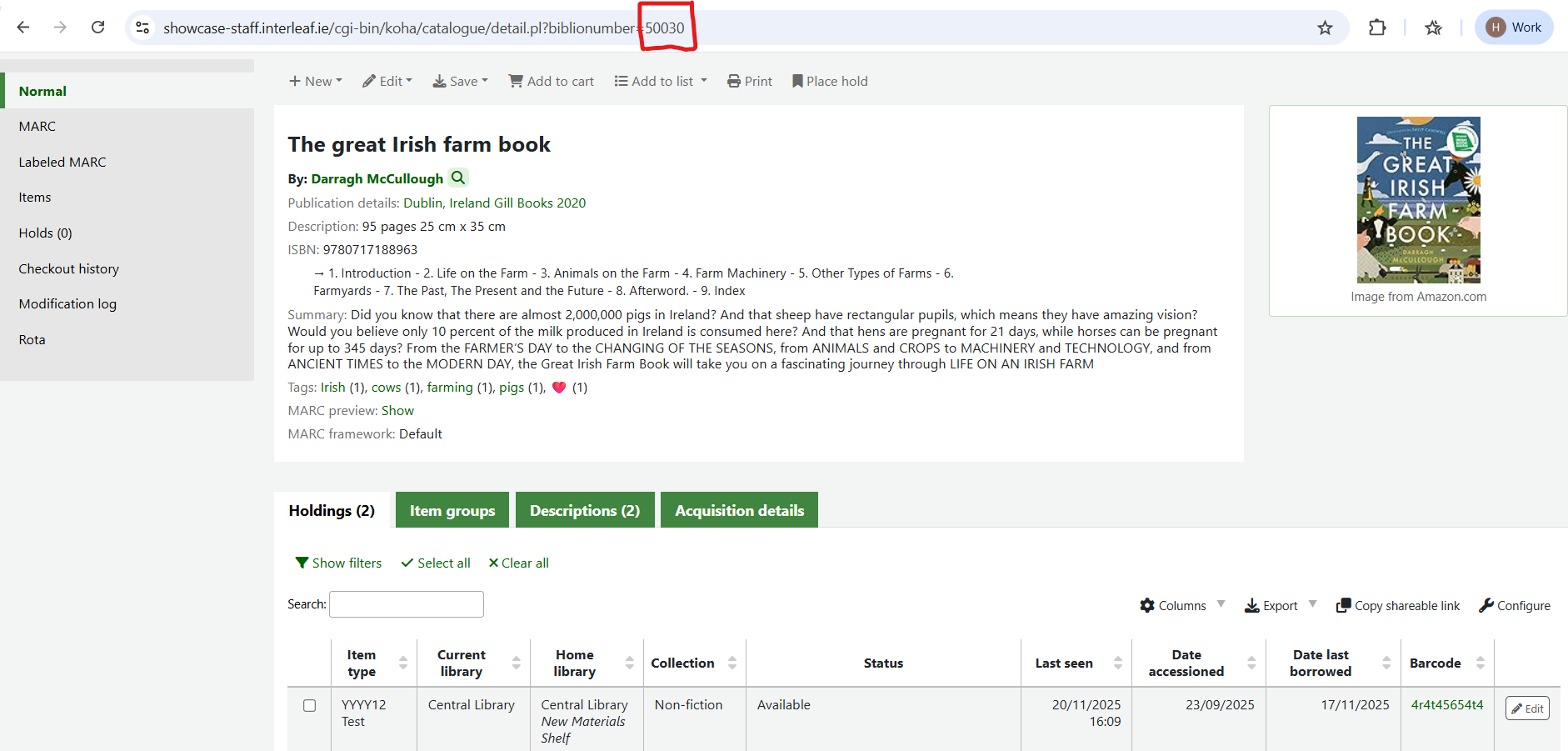
Task: Click the Show filters link
Action: pos(338,563)
